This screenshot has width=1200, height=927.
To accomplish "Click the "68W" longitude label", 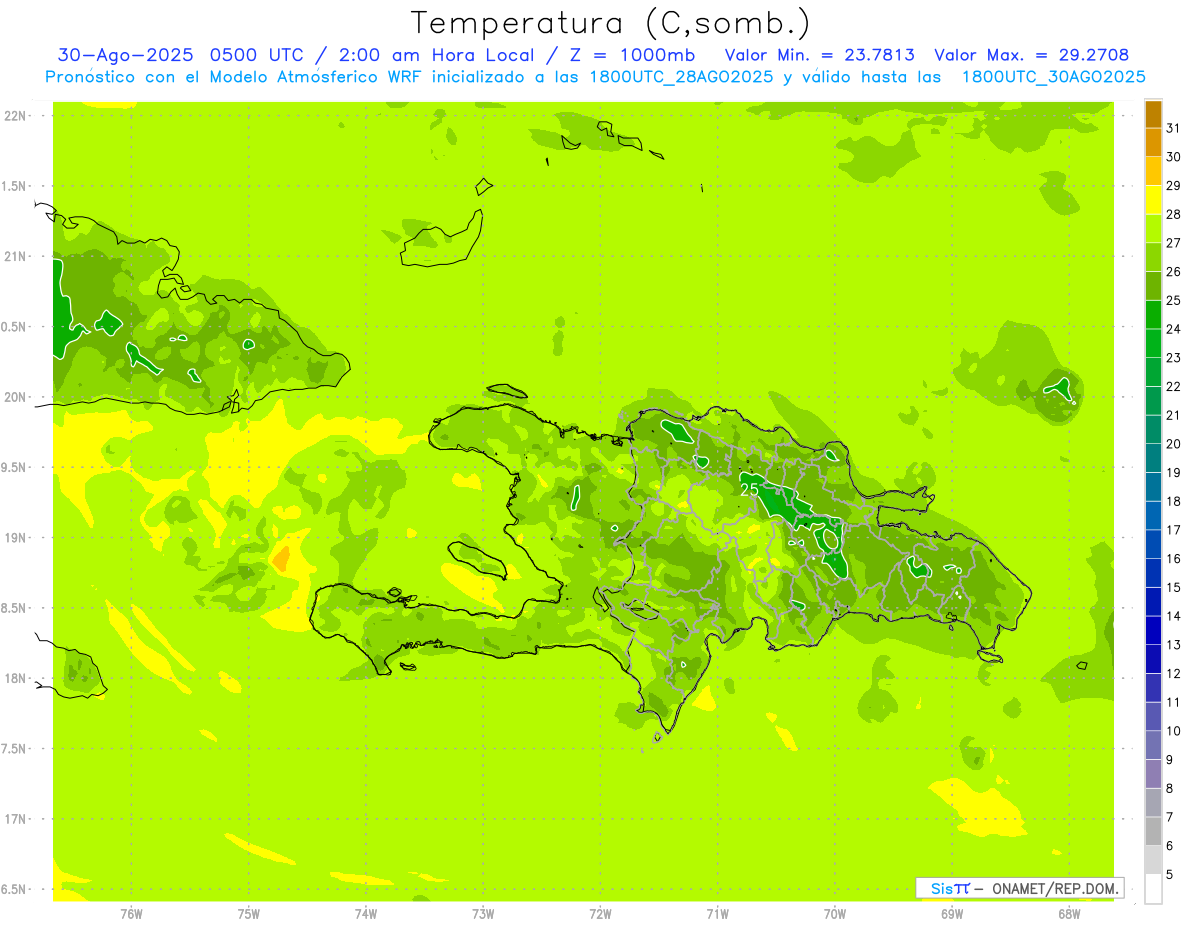I will click(1069, 914).
